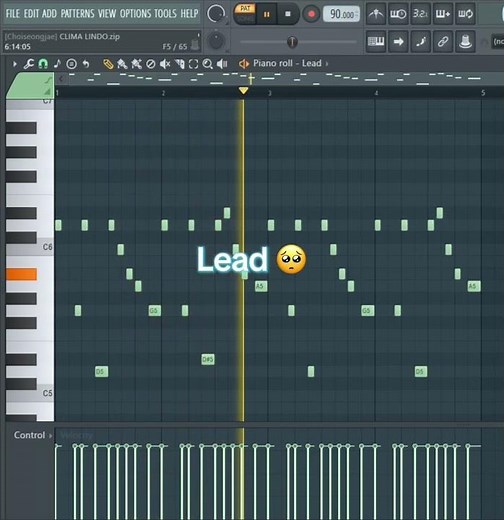
Task: Click the project title CLIMA LINDO.zip
Action: (x=89, y=36)
